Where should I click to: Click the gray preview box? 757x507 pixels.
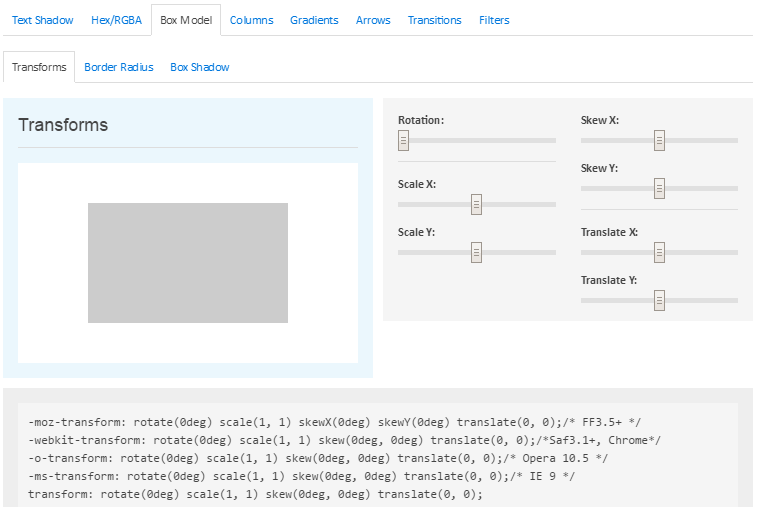(188, 263)
